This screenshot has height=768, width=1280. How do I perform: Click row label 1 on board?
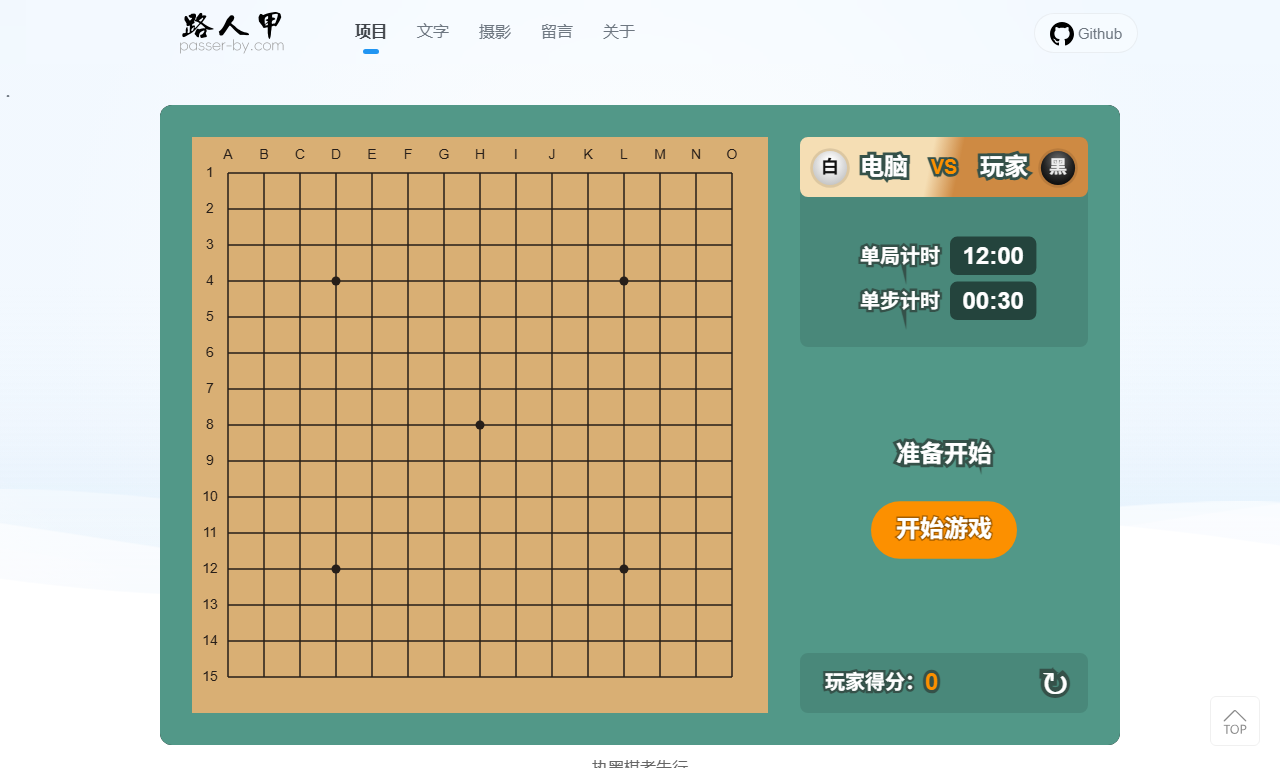click(x=210, y=173)
